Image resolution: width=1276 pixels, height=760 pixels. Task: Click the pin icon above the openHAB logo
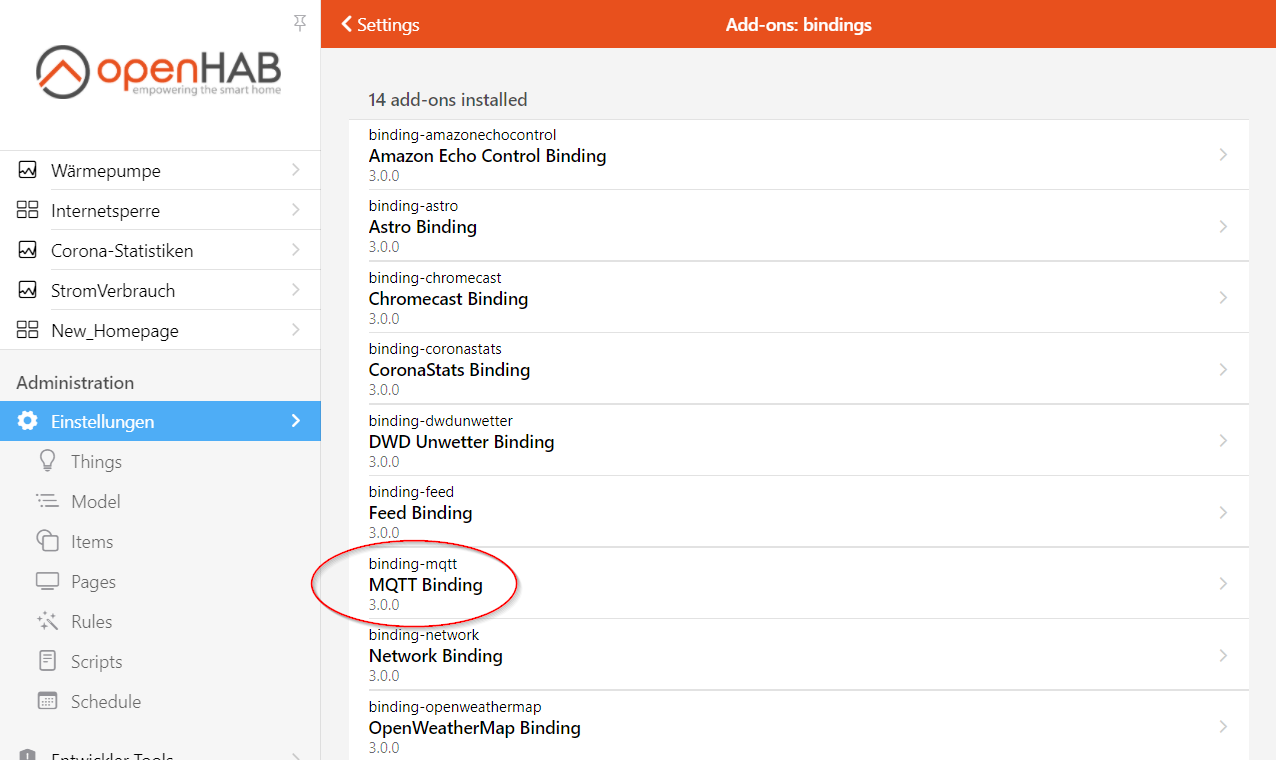[x=299, y=23]
